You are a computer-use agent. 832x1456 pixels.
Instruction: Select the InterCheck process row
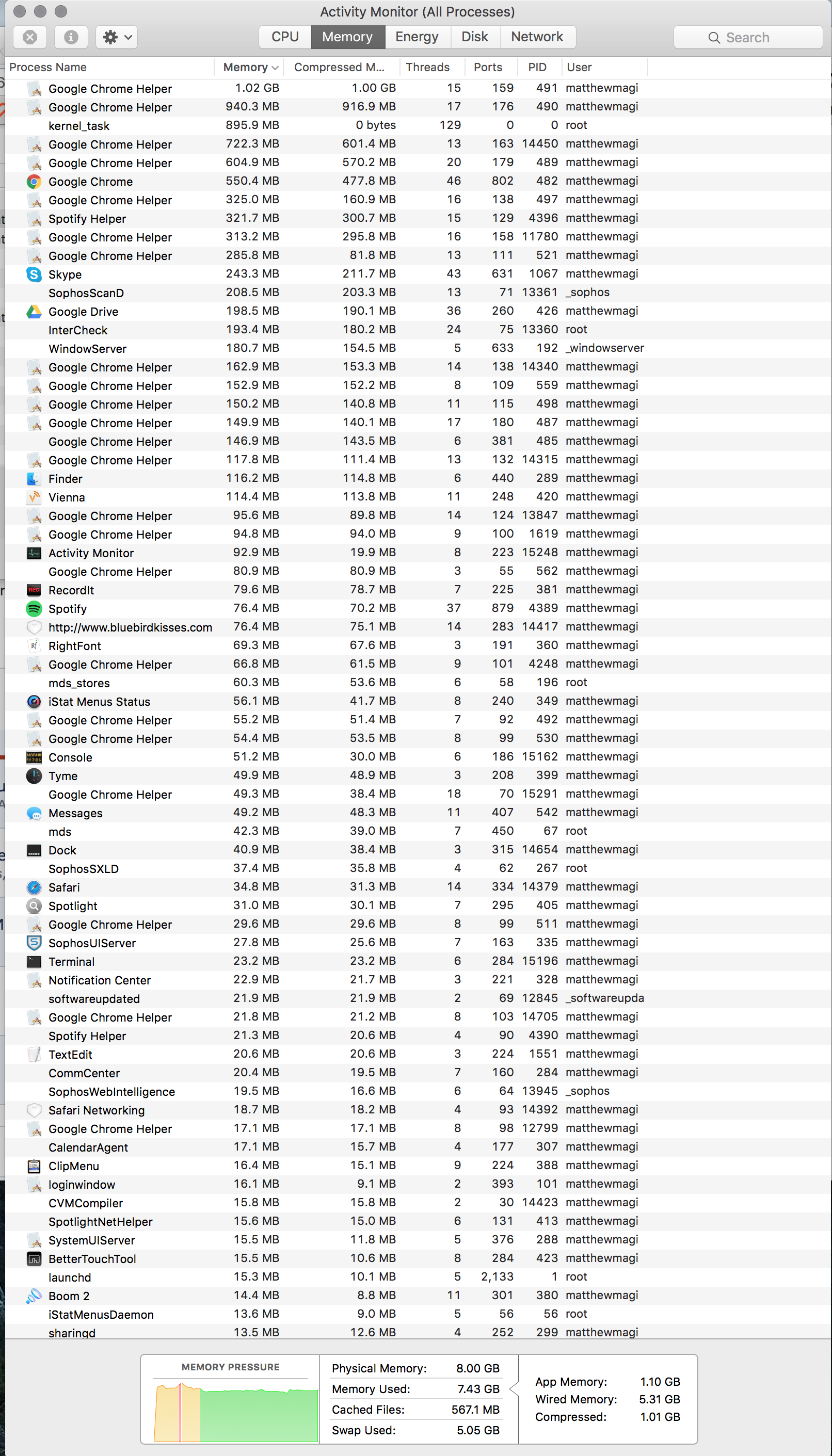[x=418, y=330]
